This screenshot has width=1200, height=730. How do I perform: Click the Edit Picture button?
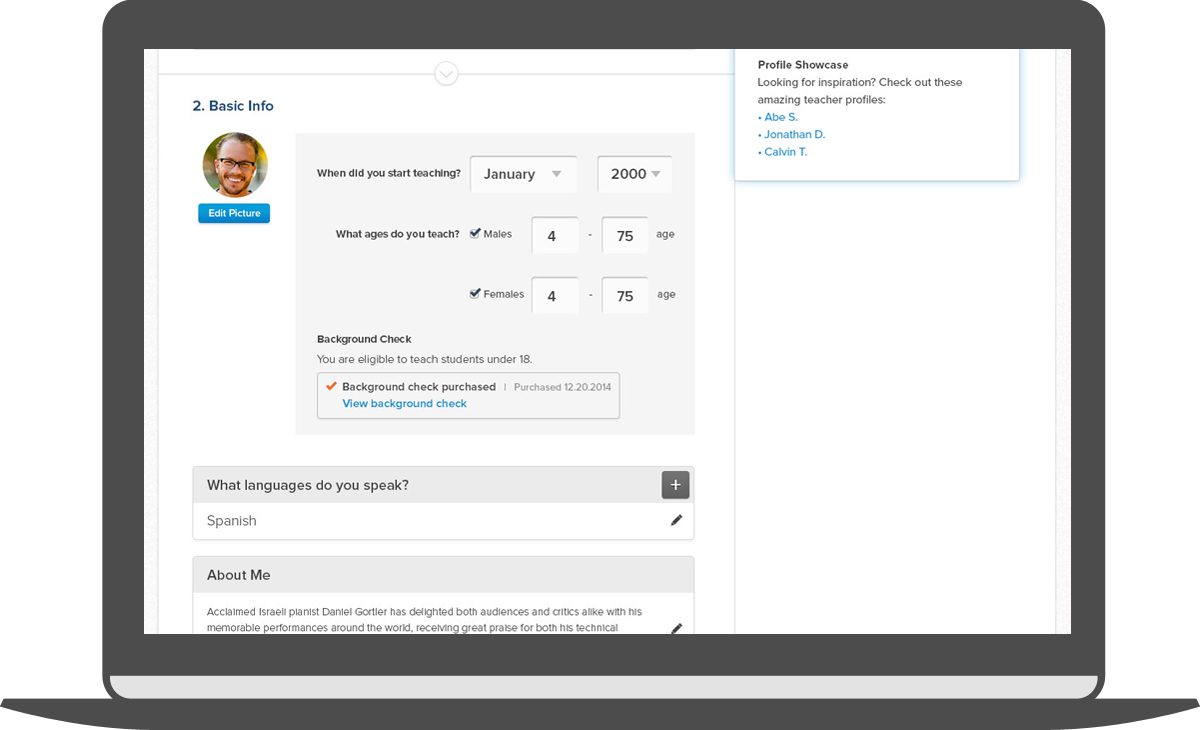click(x=233, y=213)
